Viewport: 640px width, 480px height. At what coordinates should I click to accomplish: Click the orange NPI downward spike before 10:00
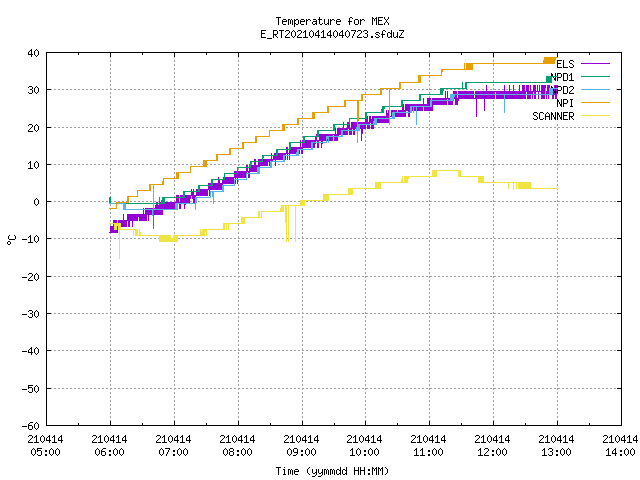pos(358,122)
